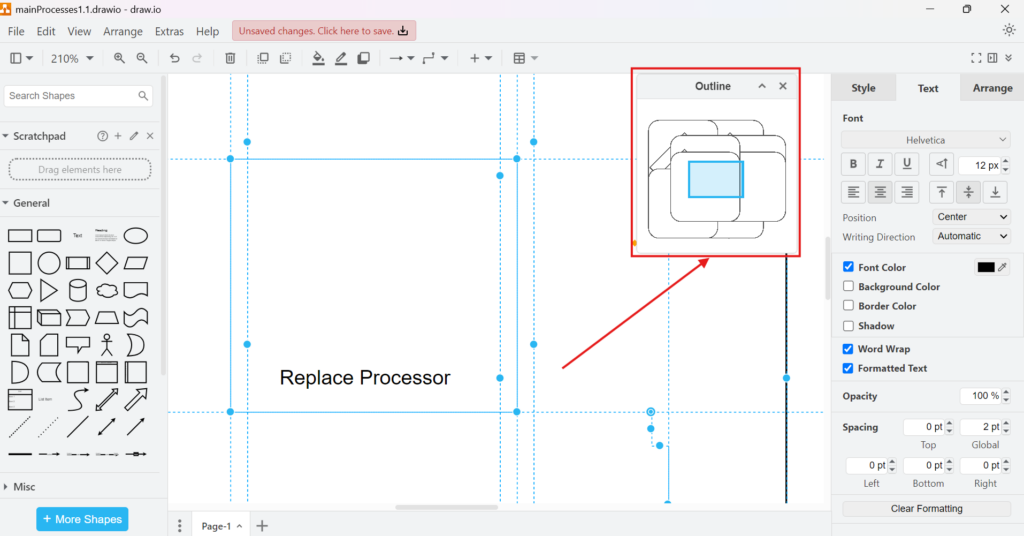Click the Fill Color bucket icon
1024x536 pixels.
pos(318,58)
